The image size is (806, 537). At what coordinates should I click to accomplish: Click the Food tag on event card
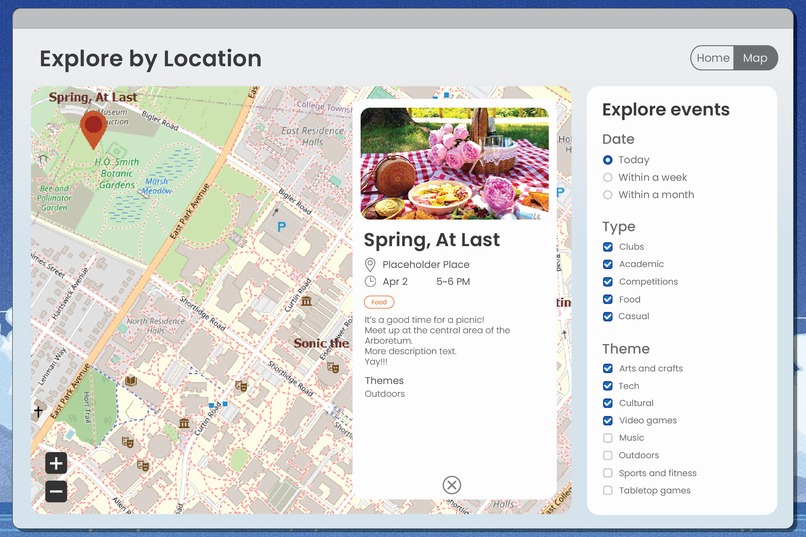[x=379, y=302]
